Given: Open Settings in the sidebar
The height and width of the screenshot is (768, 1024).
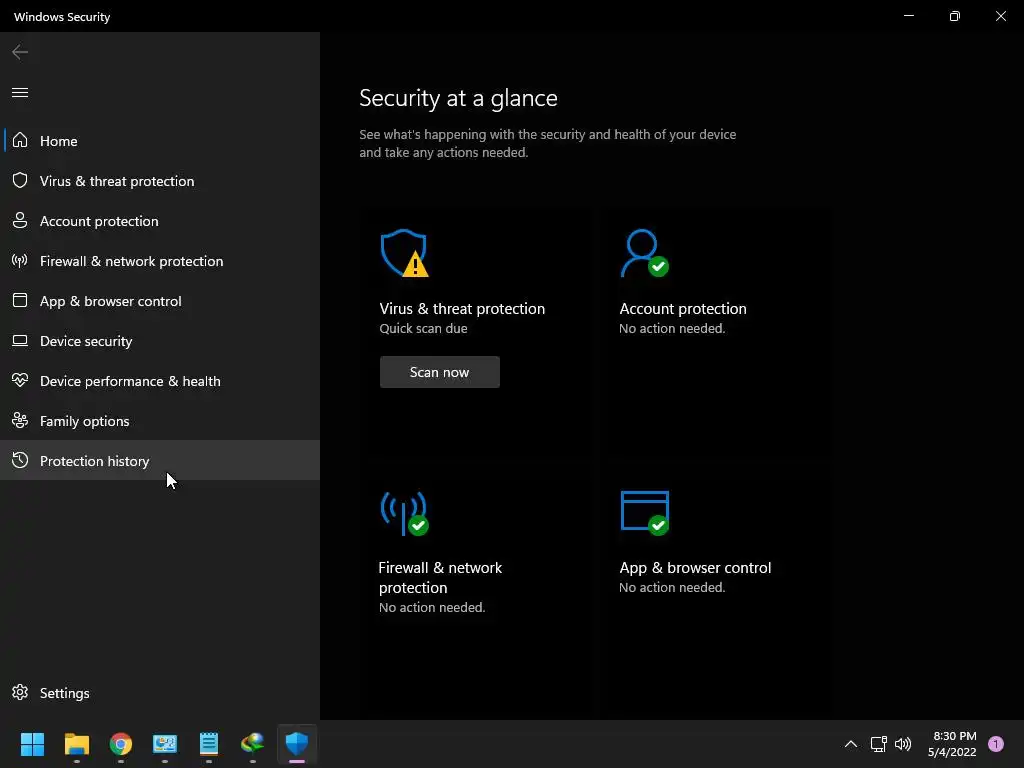Looking at the screenshot, I should tap(160, 693).
